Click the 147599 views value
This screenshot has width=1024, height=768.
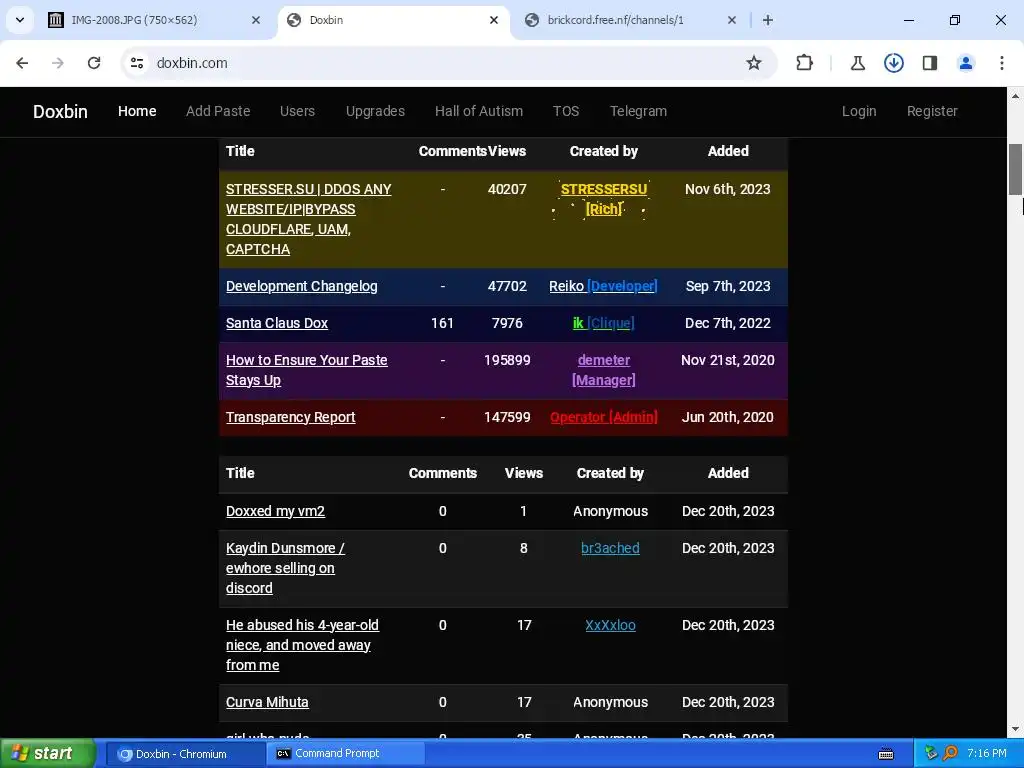(x=507, y=417)
